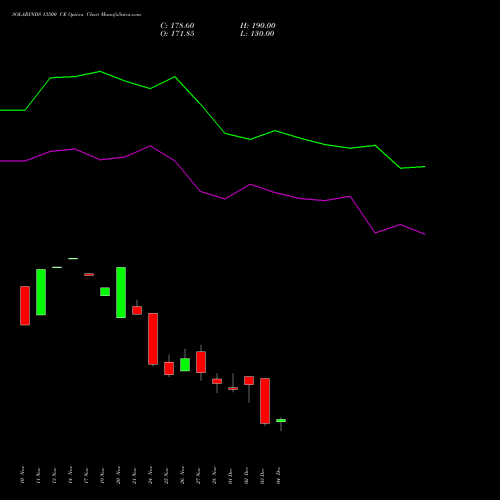Viewport: 500px width, 500px height.
Task: Click the tall green candle for 11 Nov
Action: pos(41,292)
